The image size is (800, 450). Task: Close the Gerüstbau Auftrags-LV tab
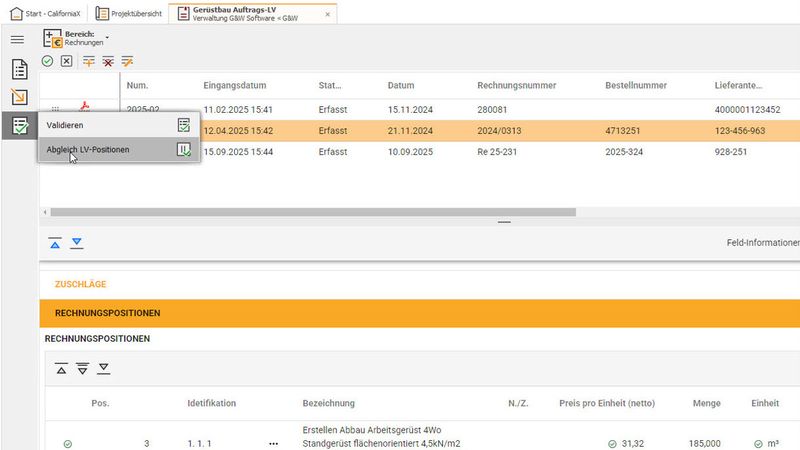tap(328, 14)
